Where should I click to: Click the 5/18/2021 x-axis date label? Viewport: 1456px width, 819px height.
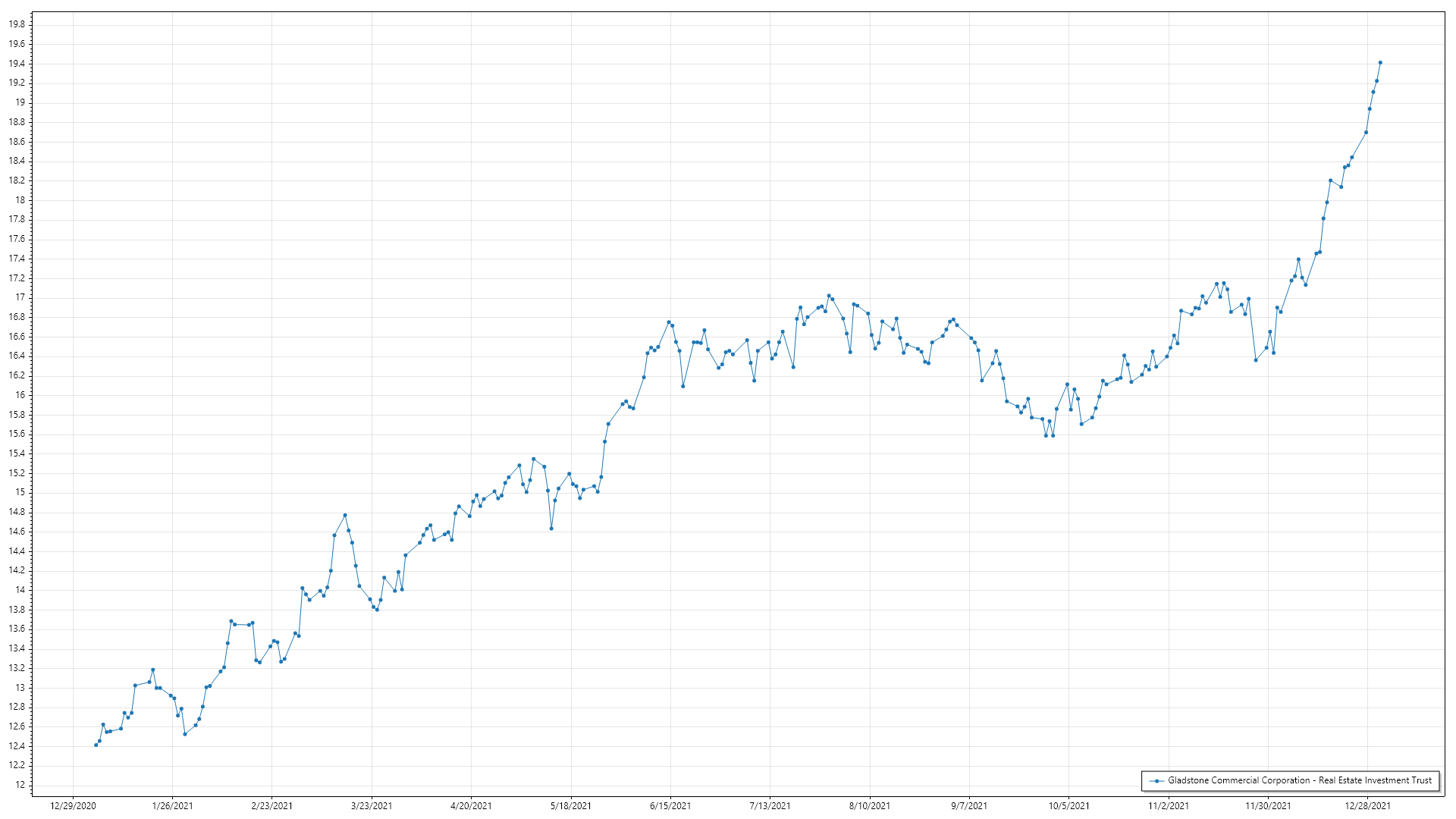coord(571,806)
